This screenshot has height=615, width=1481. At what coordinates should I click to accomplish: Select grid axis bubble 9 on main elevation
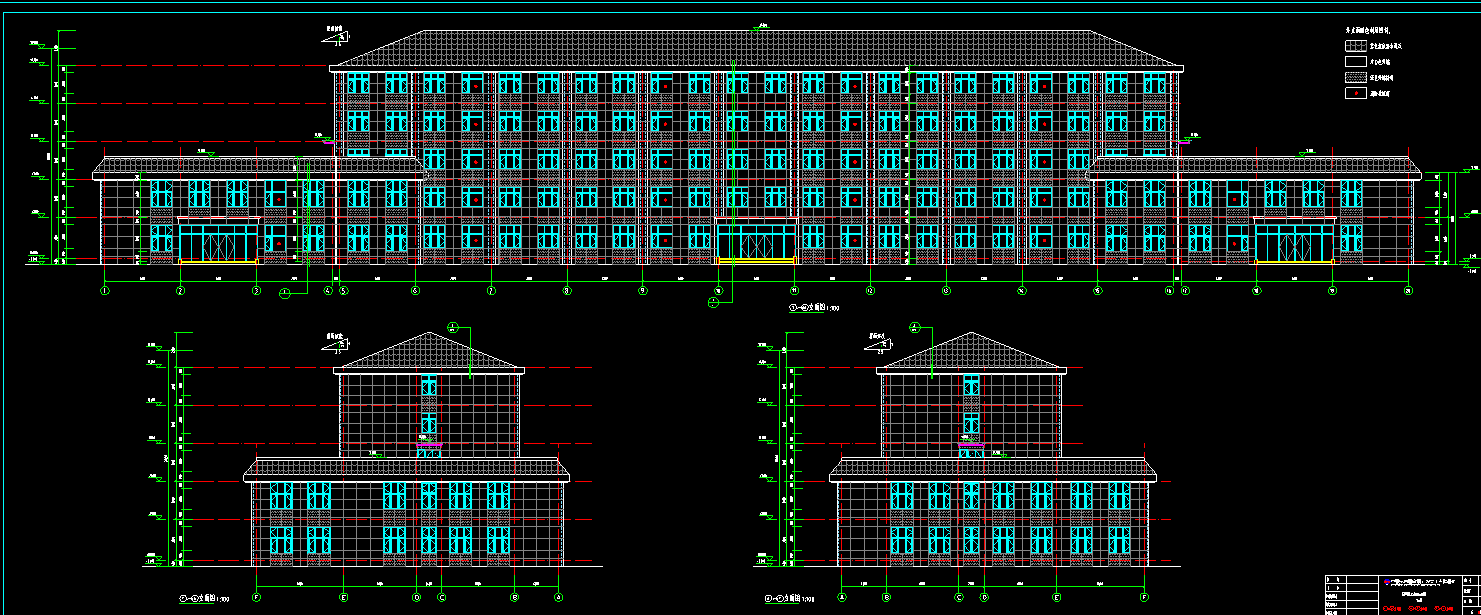[x=643, y=291]
